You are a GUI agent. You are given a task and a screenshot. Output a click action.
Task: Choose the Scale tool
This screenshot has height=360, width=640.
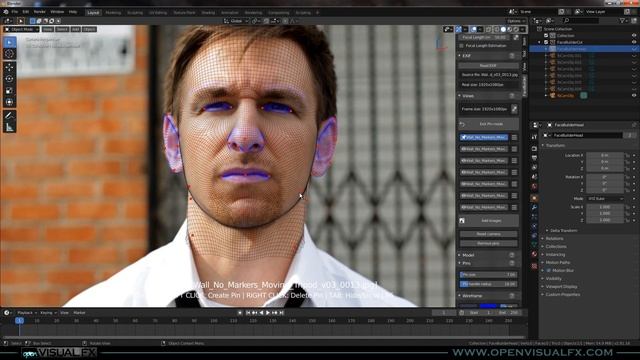point(9,91)
